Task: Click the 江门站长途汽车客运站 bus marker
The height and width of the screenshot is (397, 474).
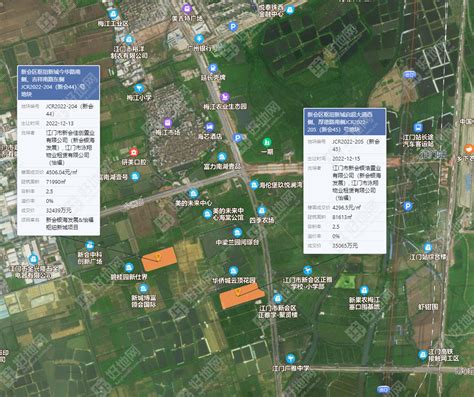Action: tap(418, 127)
